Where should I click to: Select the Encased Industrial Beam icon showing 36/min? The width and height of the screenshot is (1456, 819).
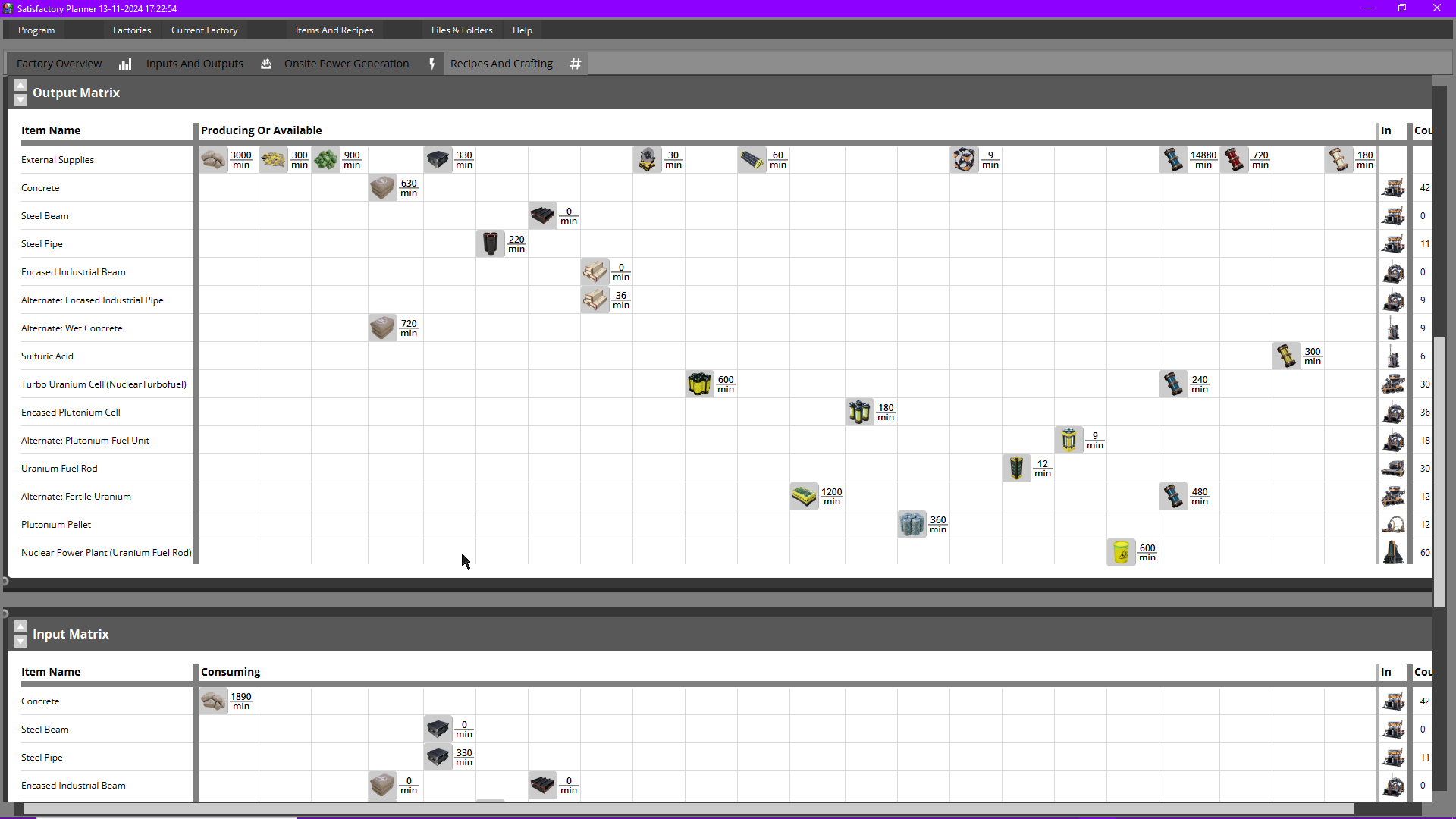pyautogui.click(x=595, y=300)
